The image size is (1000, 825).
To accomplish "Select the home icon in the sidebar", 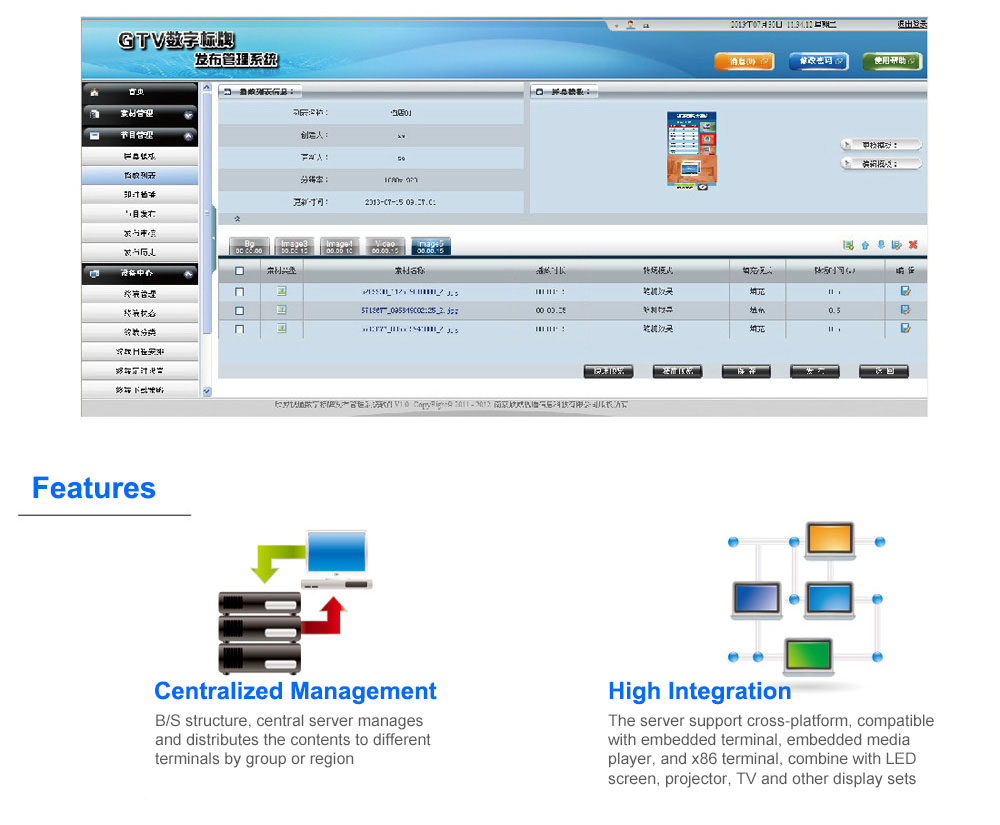I will point(93,92).
